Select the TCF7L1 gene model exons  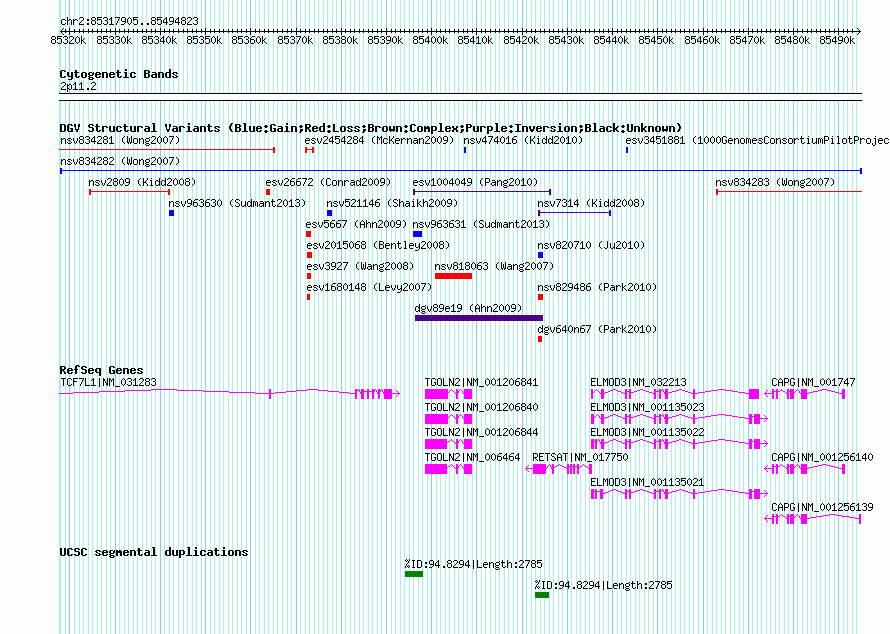(230, 394)
